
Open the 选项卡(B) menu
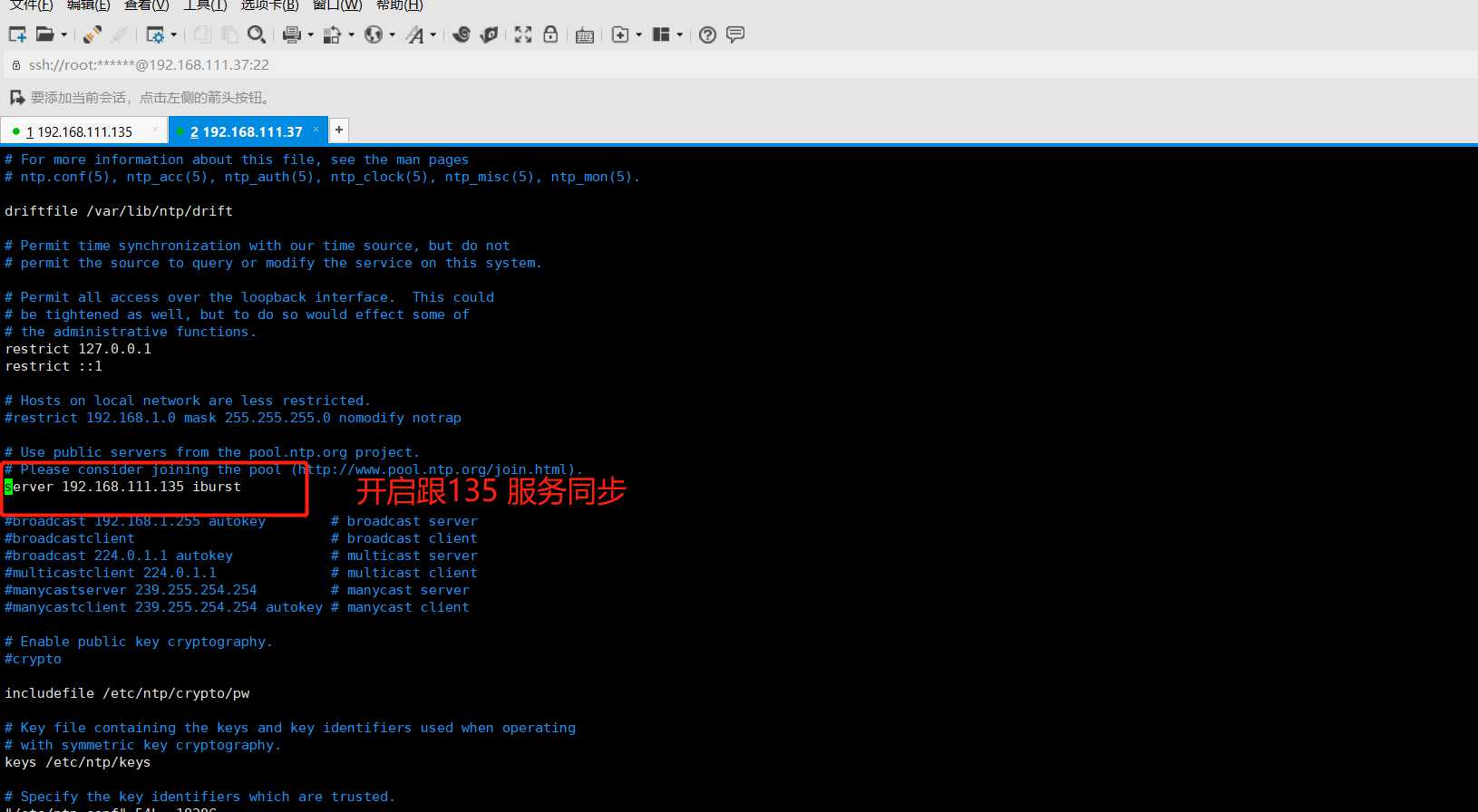pyautogui.click(x=269, y=5)
